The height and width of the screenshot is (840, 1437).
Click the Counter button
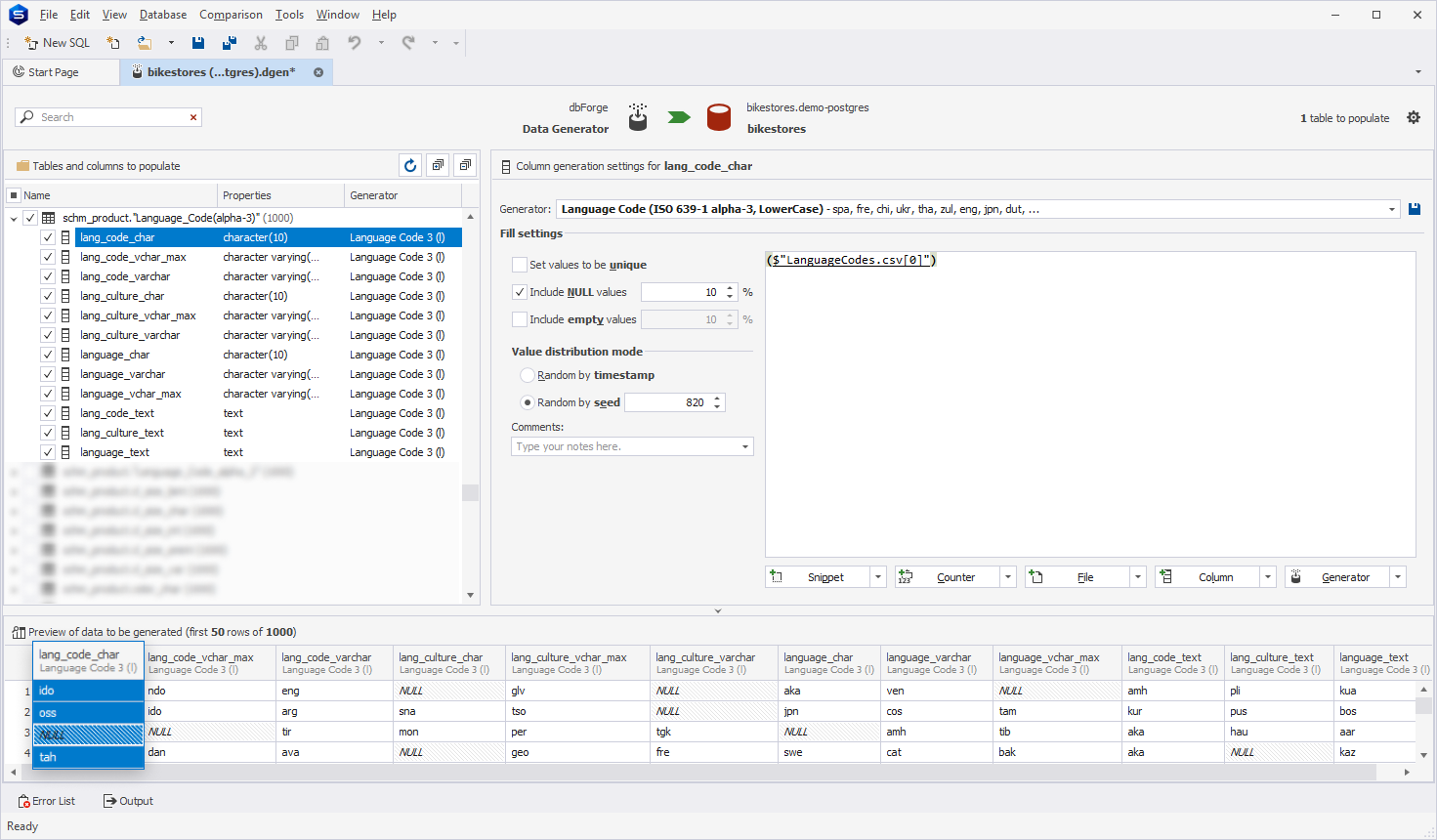click(x=948, y=577)
